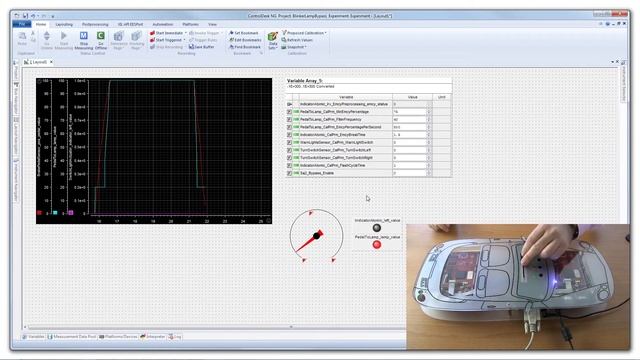Close the Layout1 document tab
Viewport: 640px width, 360px height.
coord(51,62)
